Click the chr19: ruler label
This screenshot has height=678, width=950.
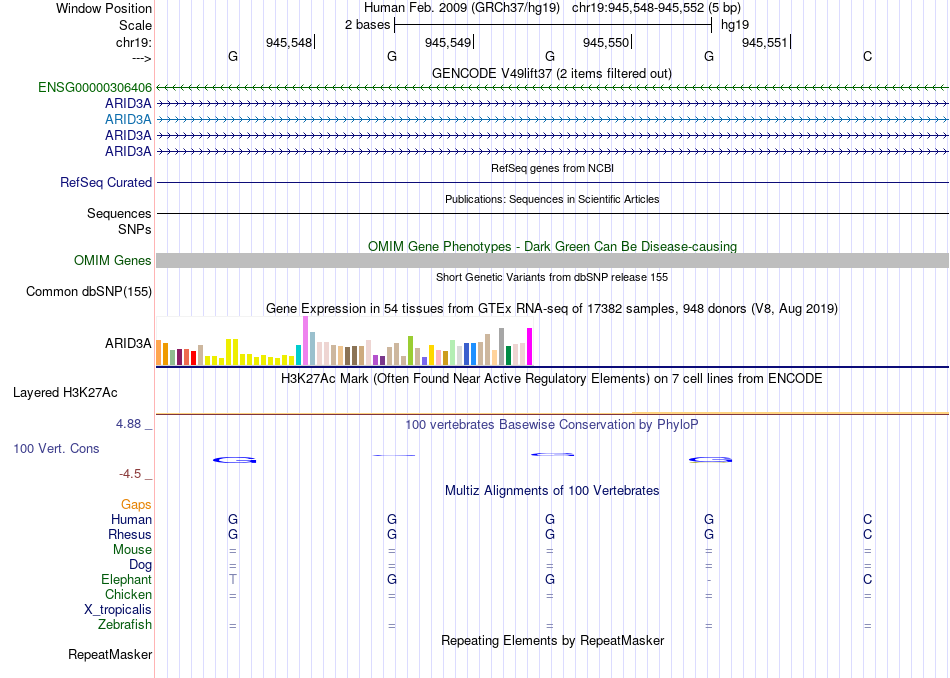[x=134, y=42]
